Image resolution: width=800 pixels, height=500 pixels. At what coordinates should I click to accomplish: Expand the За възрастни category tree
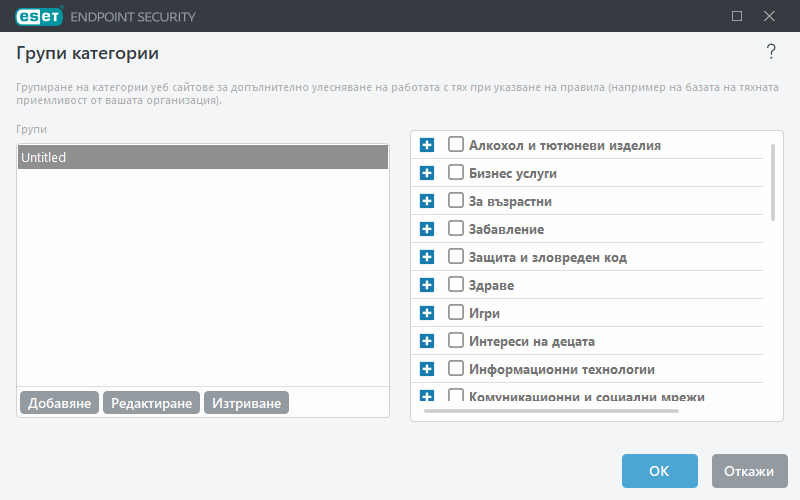point(427,201)
